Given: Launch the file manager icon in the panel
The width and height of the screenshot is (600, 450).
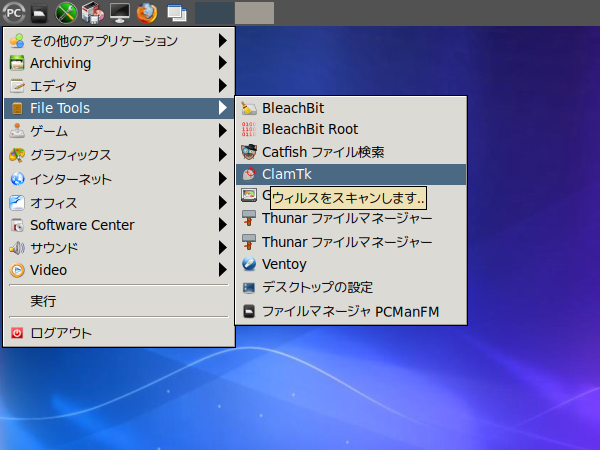Looking at the screenshot, I should [39, 13].
